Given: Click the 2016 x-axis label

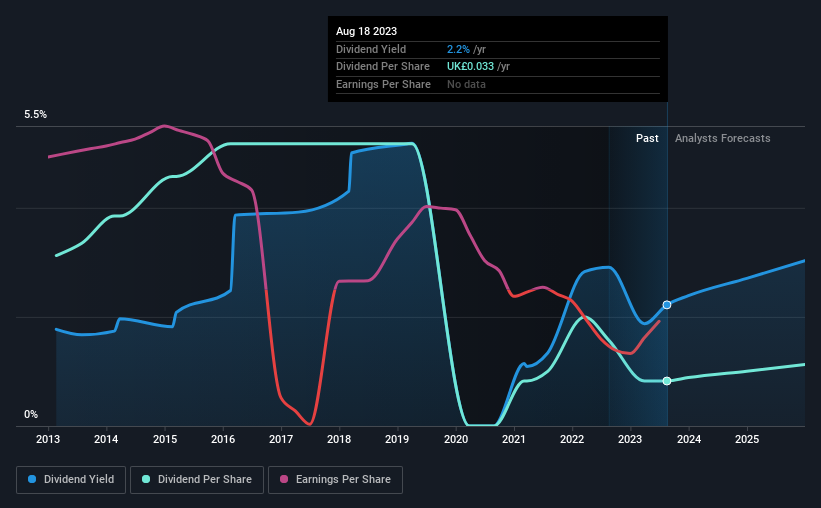Looking at the screenshot, I should pos(223,439).
